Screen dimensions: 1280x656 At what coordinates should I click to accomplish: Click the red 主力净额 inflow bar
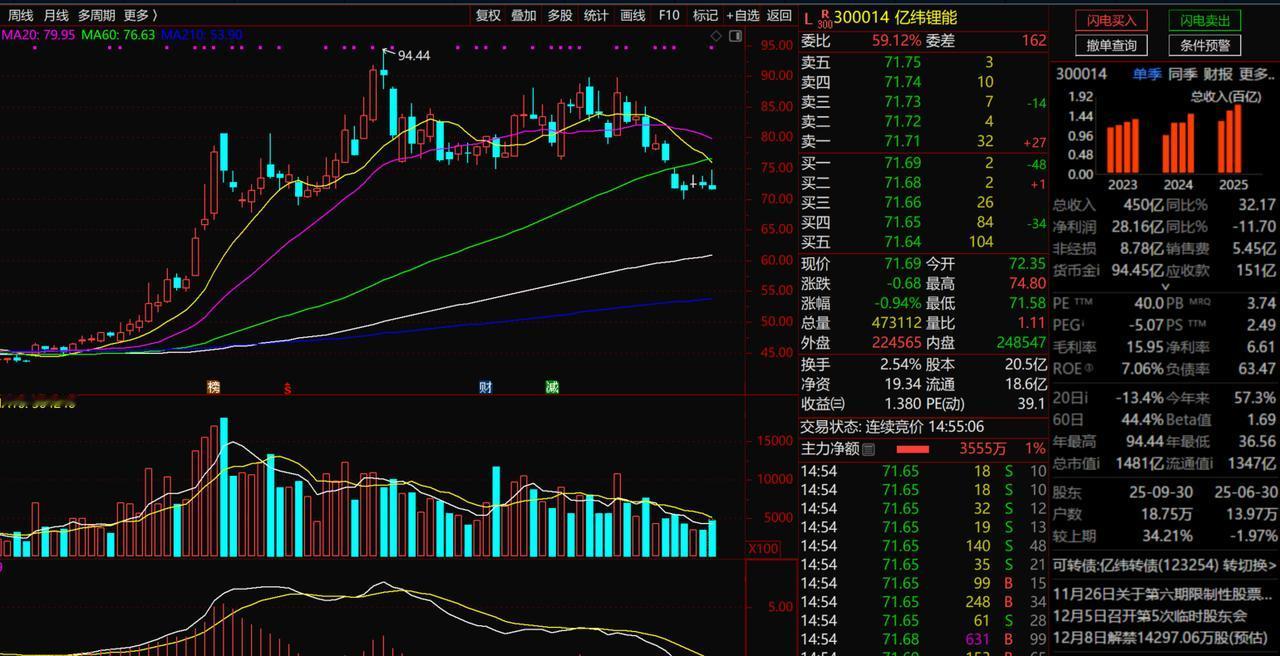912,449
